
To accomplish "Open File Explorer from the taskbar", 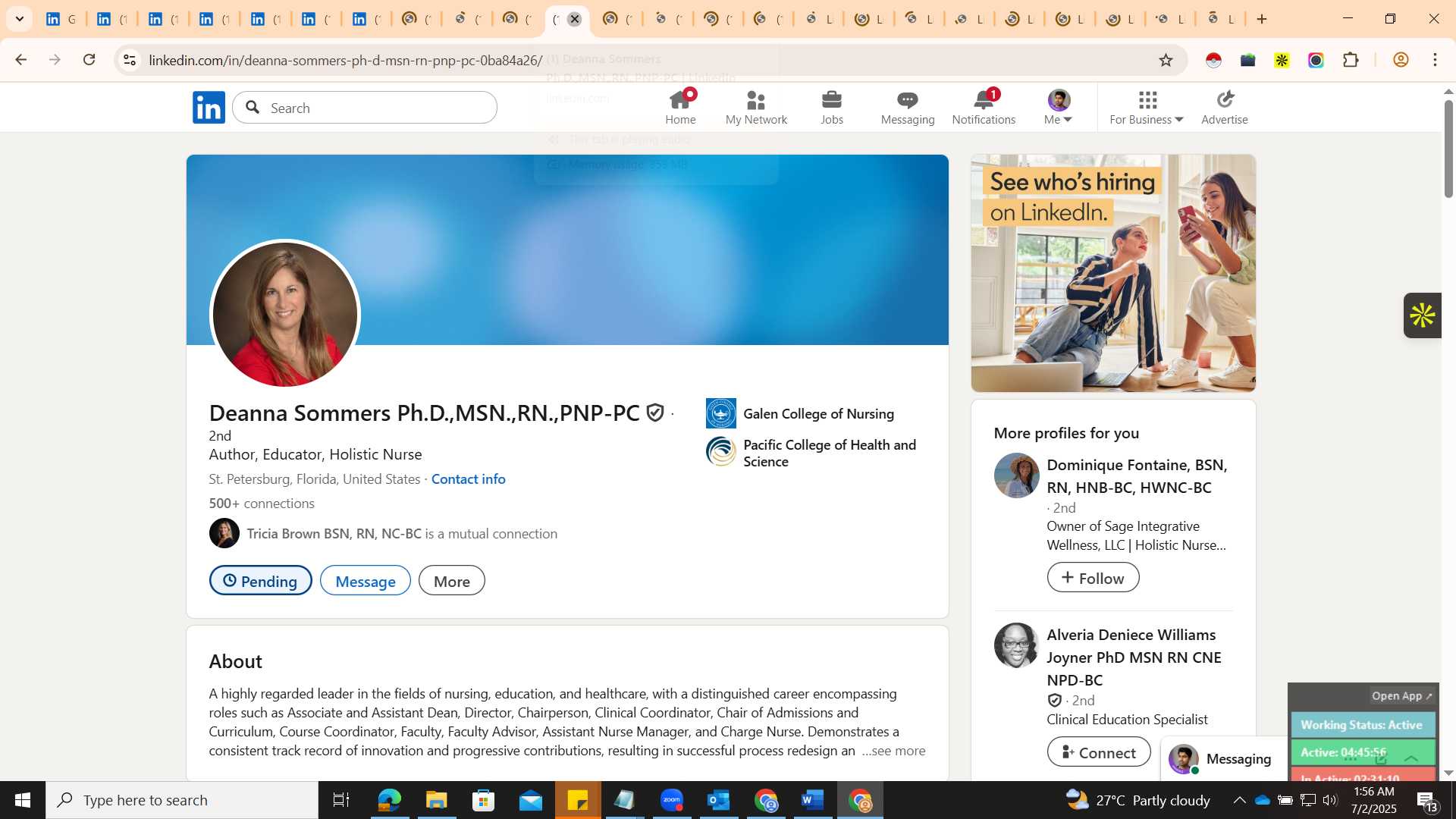I will [x=437, y=800].
